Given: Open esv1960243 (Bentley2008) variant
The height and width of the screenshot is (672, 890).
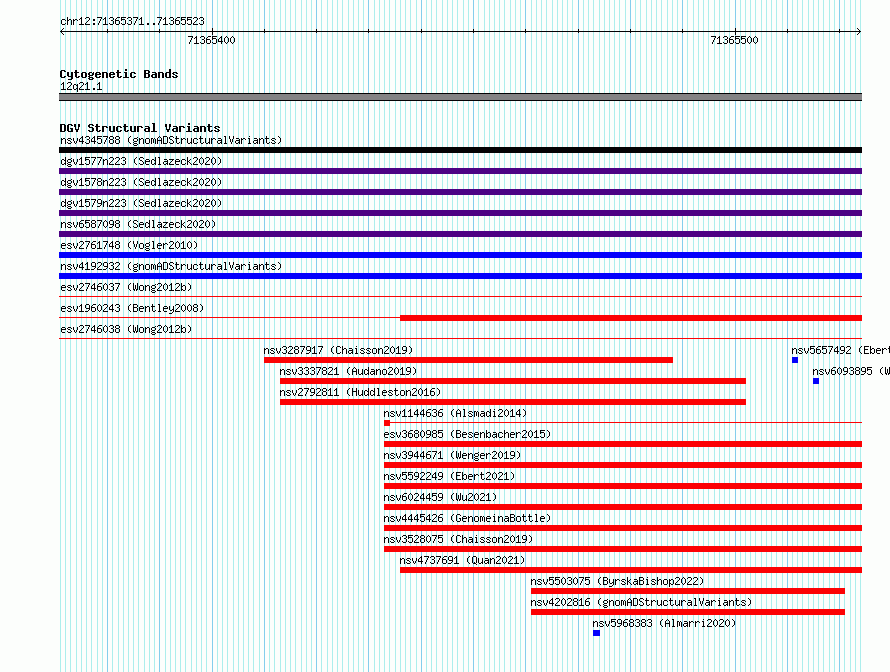Looking at the screenshot, I should pos(132,308).
